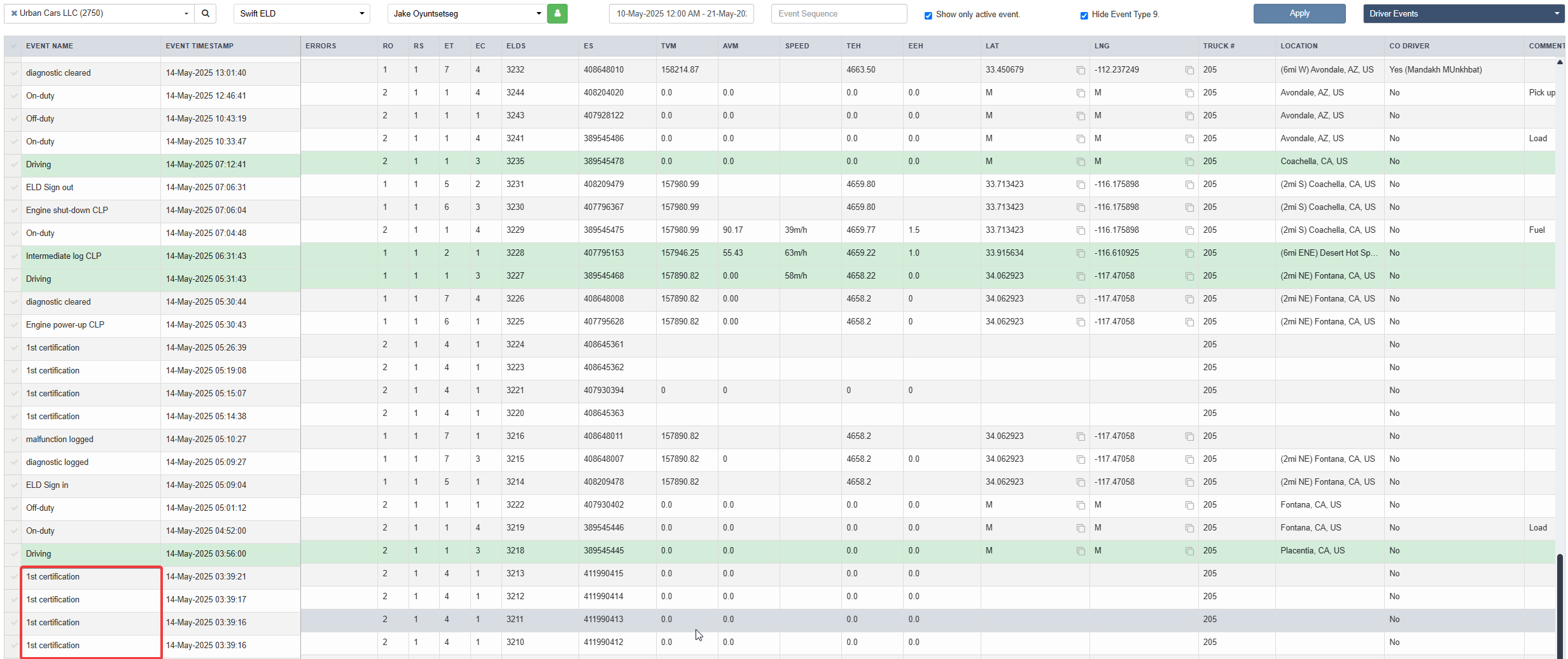
Task: Copy longitude icon in ELDS 3241 row
Action: tap(1189, 139)
